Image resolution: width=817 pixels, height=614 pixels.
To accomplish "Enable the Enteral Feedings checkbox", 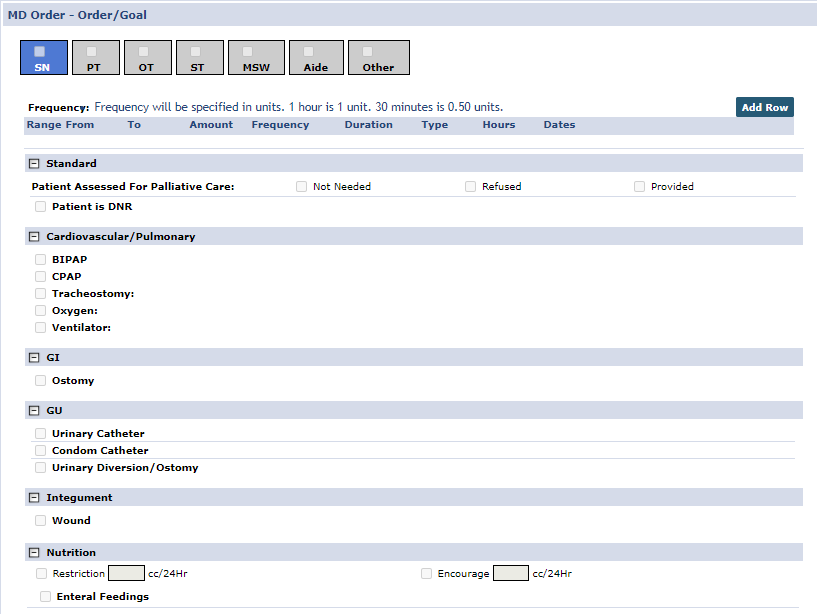I will point(45,596).
